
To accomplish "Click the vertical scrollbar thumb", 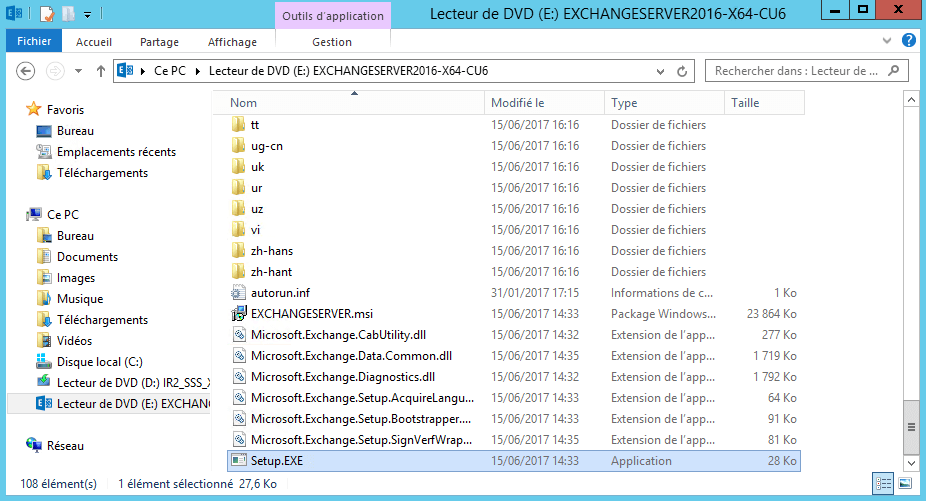I will pyautogui.click(x=911, y=427).
